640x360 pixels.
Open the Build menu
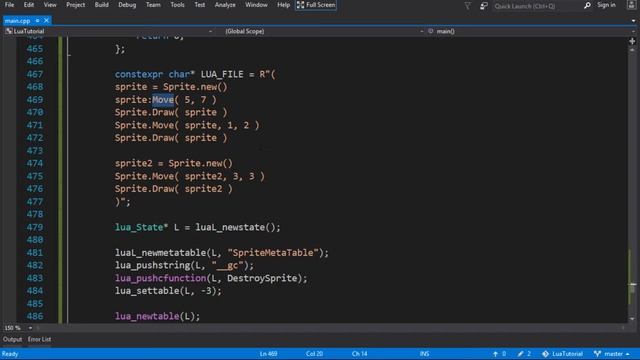102,5
